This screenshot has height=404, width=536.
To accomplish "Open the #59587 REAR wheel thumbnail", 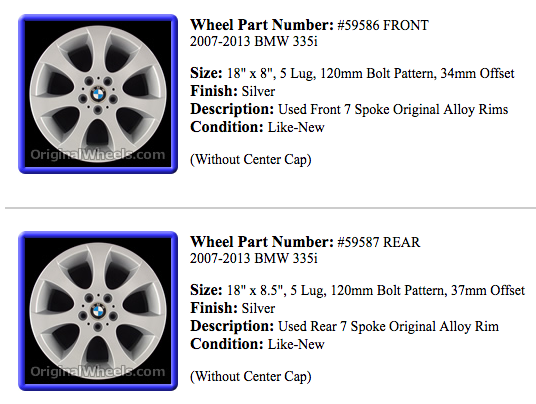I will tap(98, 311).
